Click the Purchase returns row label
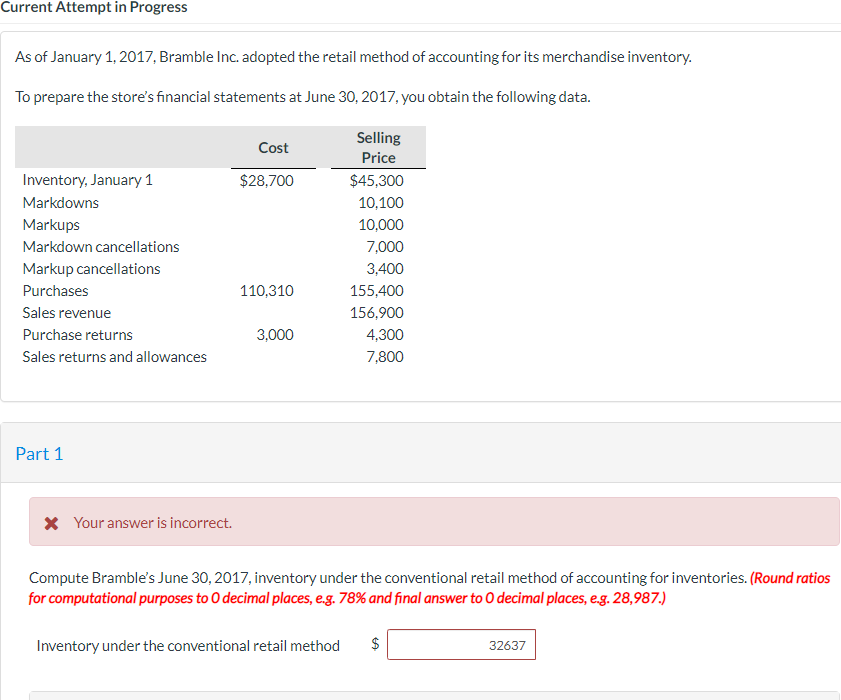Viewport: 841px width, 700px height. tap(77, 335)
